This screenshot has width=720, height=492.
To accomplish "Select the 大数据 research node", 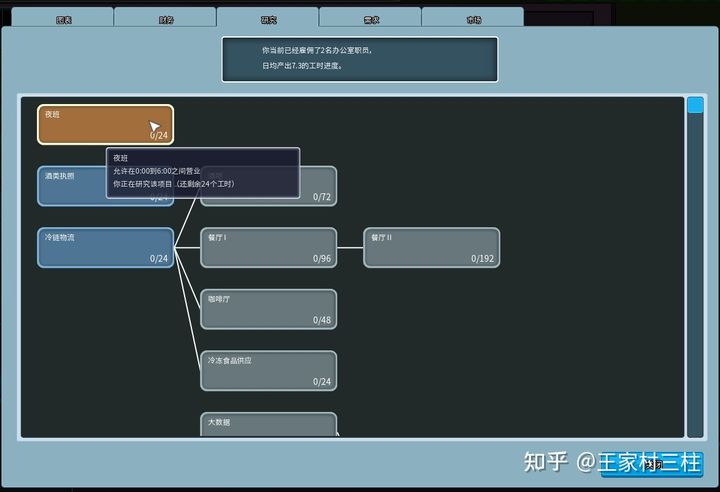I will (x=268, y=425).
